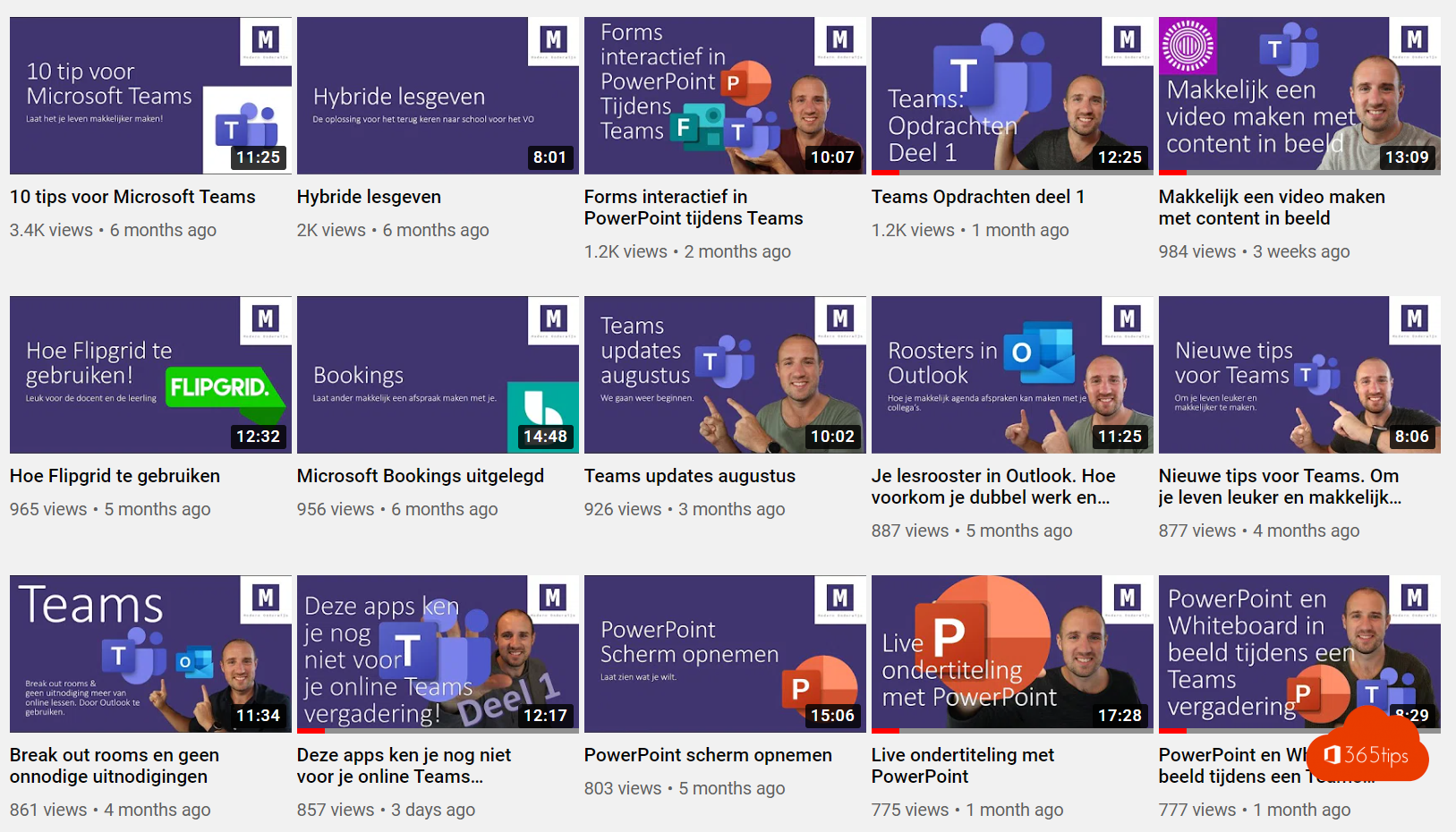Screen dimensions: 1456x832
Task: Click the 8:06 duration badge on Nieuwe tips
Action: 1412,437
